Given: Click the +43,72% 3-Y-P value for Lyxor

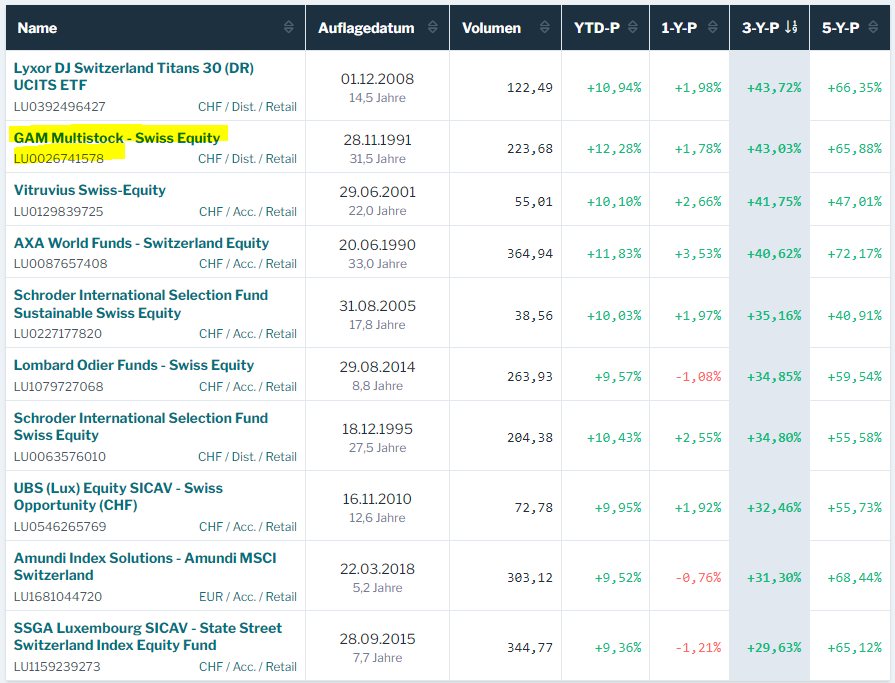Looking at the screenshot, I should coord(773,87).
